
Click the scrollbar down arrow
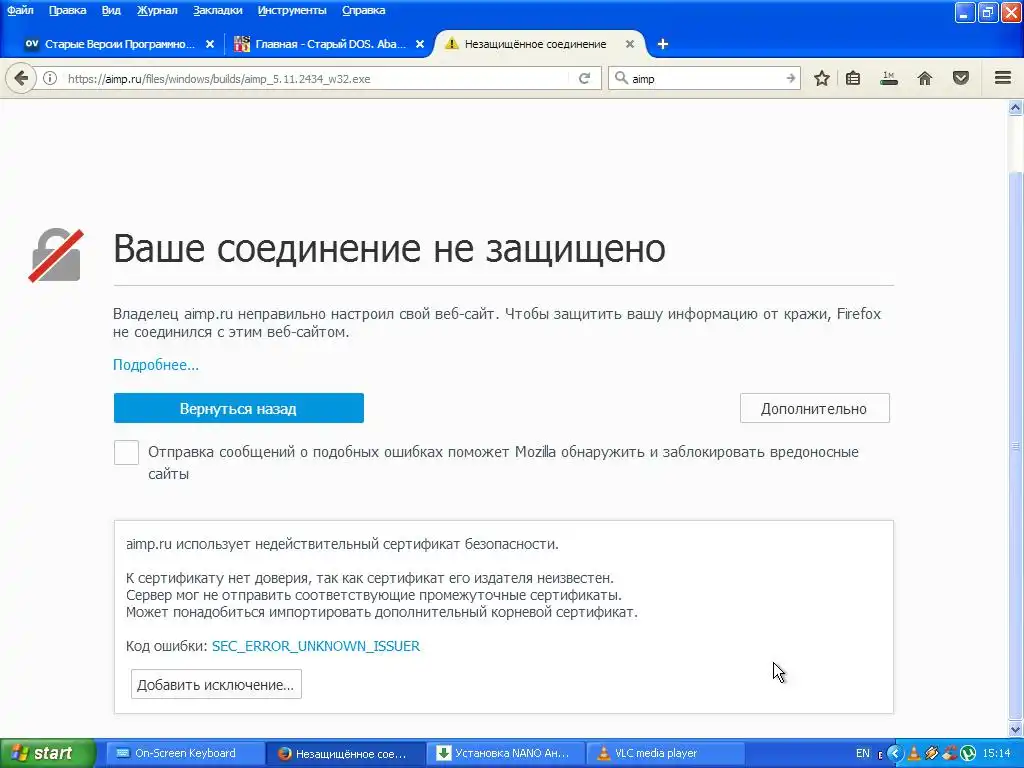point(1016,729)
